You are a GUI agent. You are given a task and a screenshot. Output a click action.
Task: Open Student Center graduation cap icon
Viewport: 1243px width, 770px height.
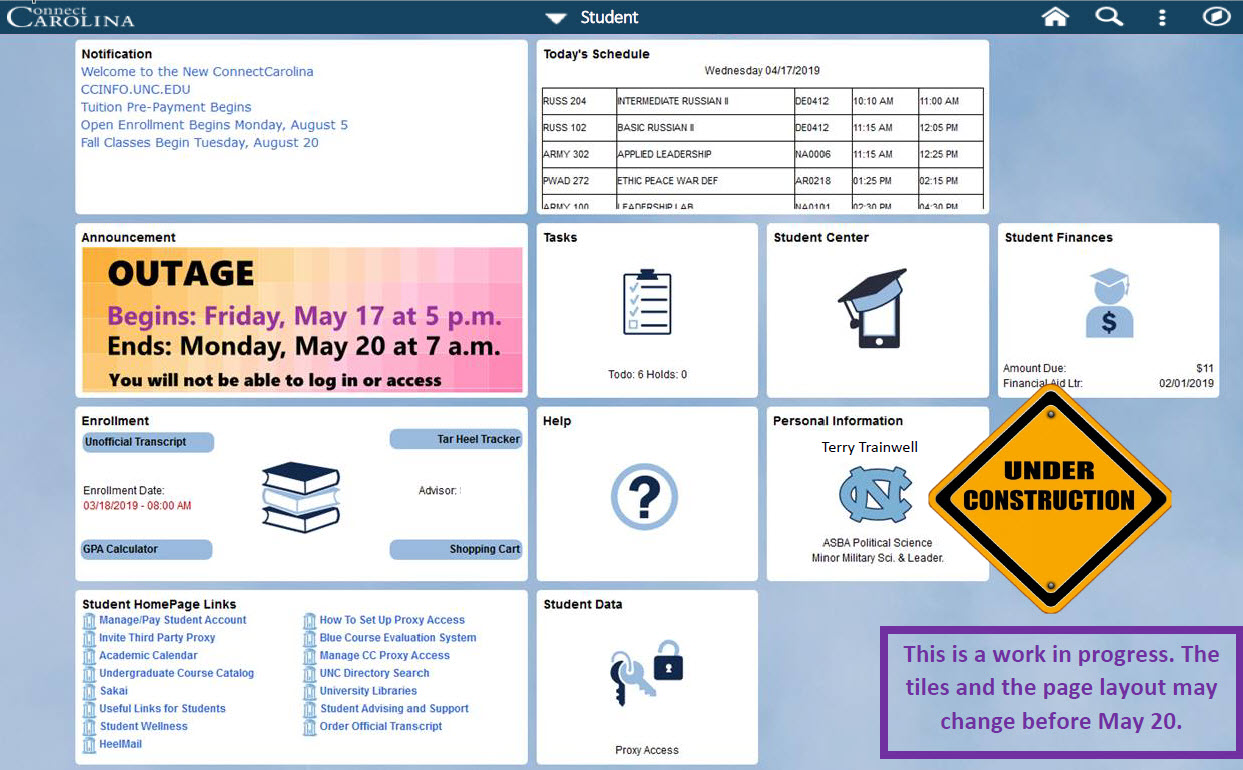coord(872,308)
